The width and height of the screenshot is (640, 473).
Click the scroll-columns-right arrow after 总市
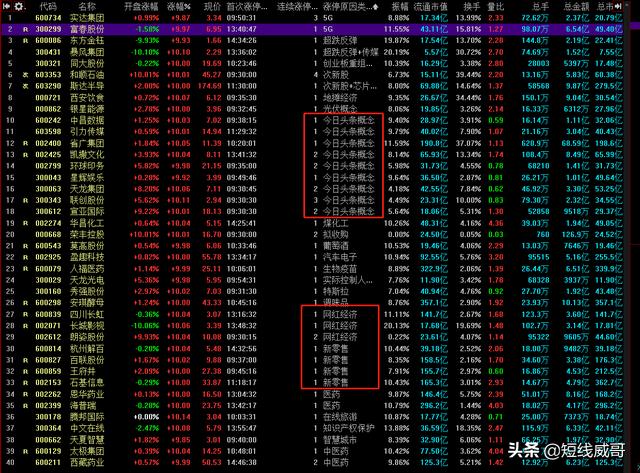tap(618, 7)
